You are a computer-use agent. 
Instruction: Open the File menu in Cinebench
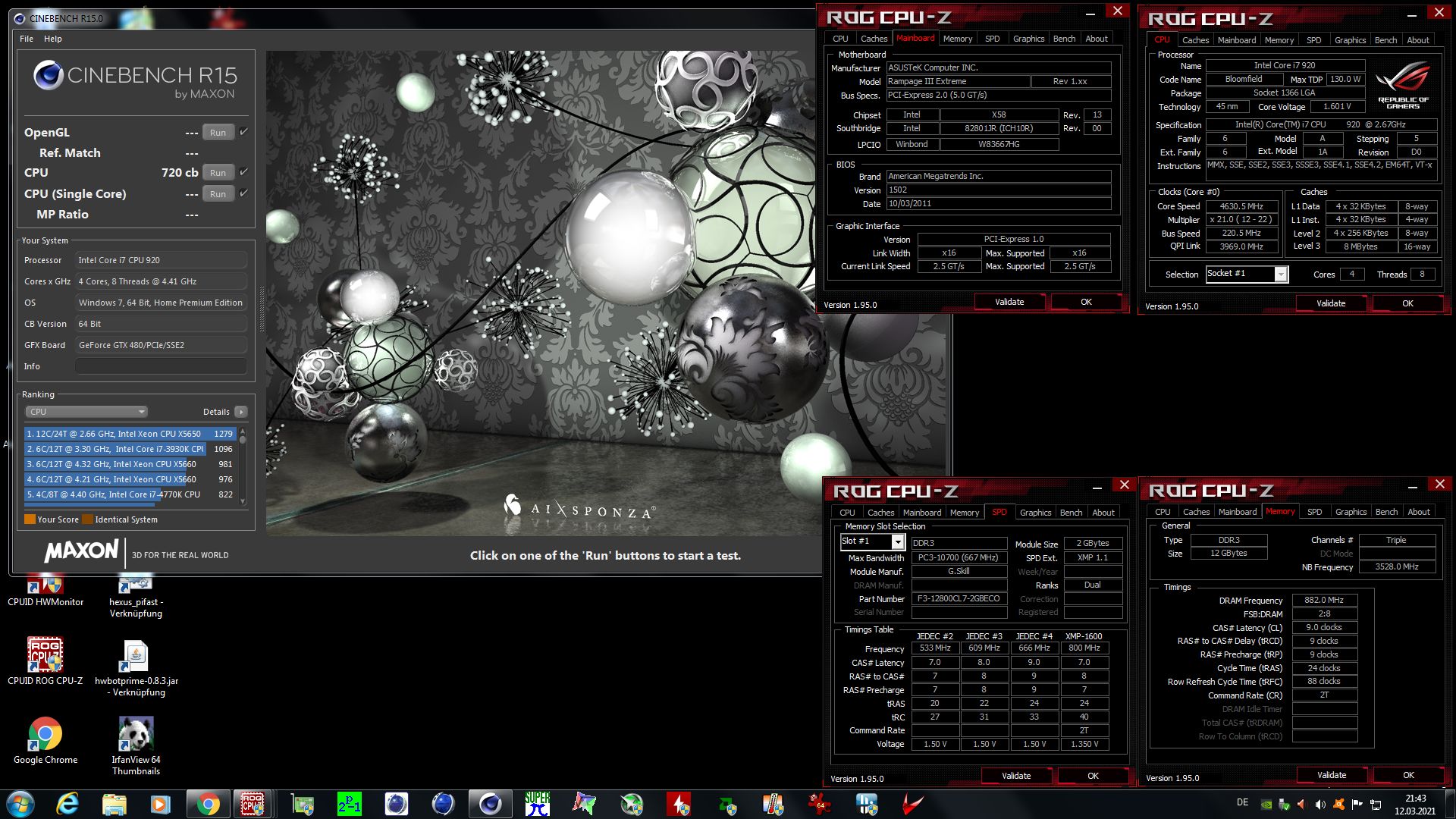point(27,39)
